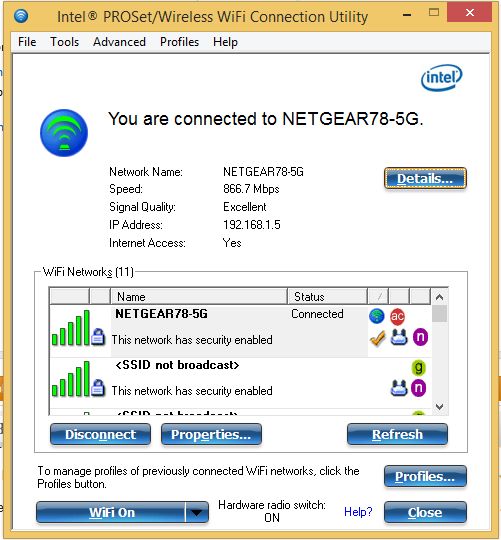Click the purple 'n' icon for NETGEAR78-5G
Viewport: 501px width, 540px height.
click(420, 337)
